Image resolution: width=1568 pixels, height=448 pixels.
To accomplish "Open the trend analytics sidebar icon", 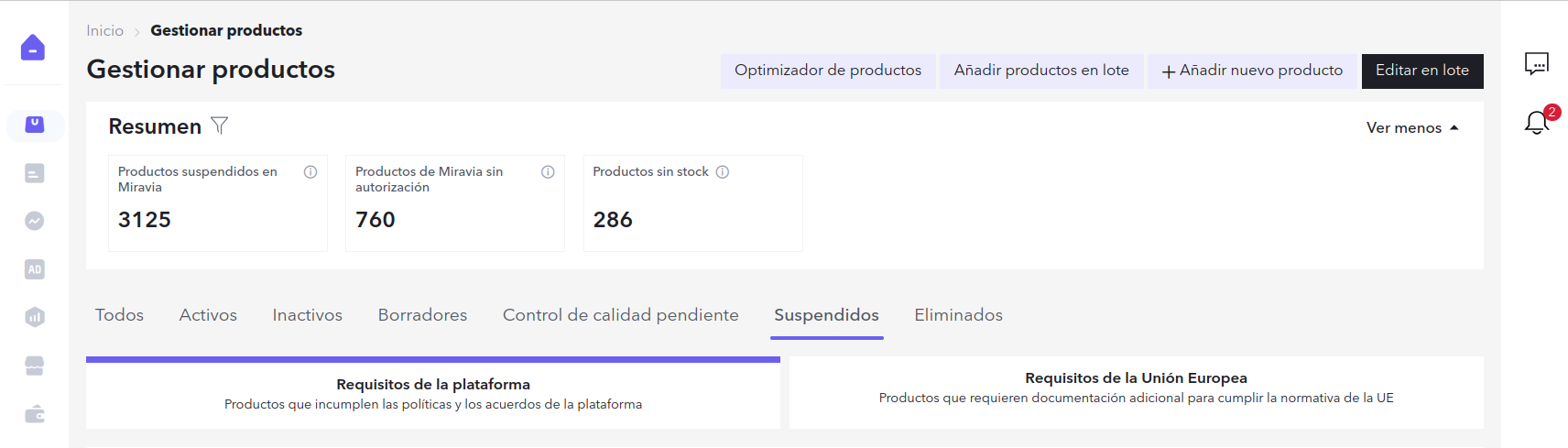I will coord(35,221).
